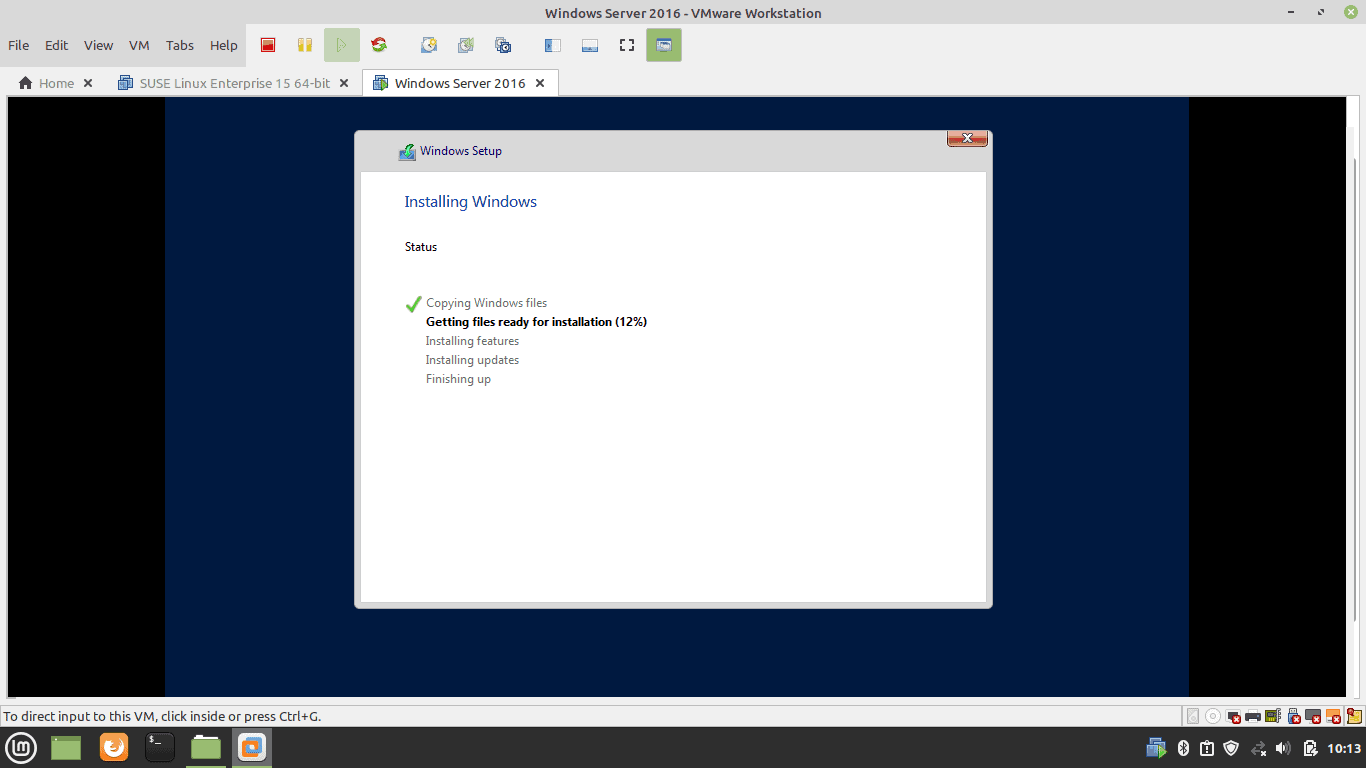Click 'Getting files ready for installation (12%)'
1366x768 pixels.
(536, 322)
